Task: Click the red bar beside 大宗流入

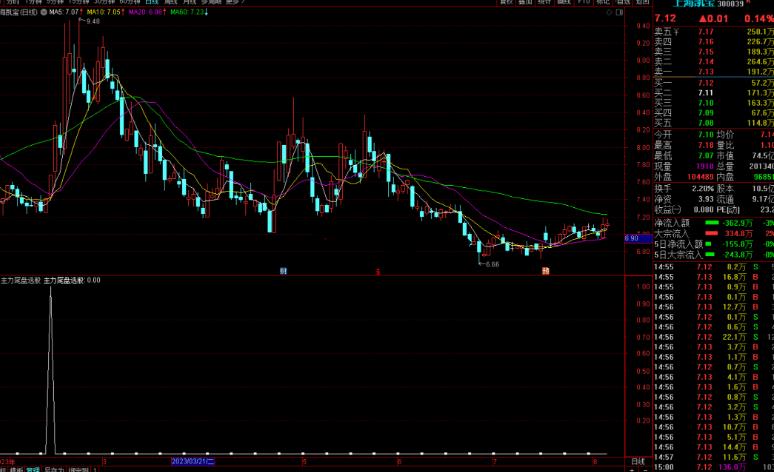Action: (x=712, y=233)
